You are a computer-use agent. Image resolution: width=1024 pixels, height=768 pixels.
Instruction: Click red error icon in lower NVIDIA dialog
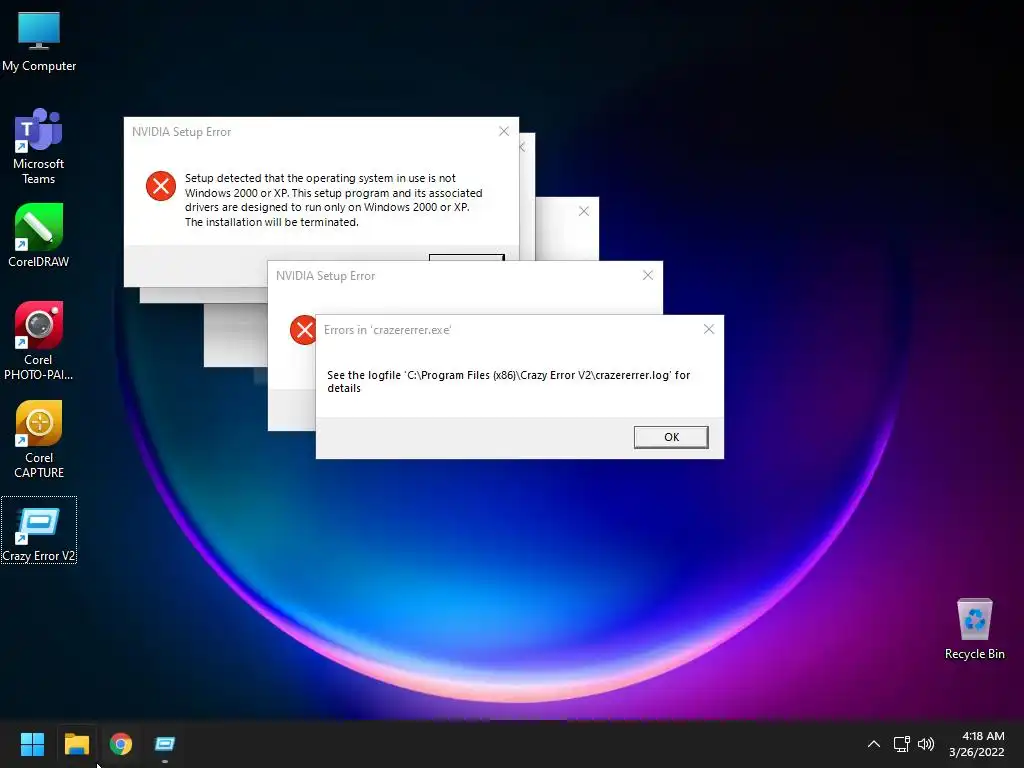point(302,330)
